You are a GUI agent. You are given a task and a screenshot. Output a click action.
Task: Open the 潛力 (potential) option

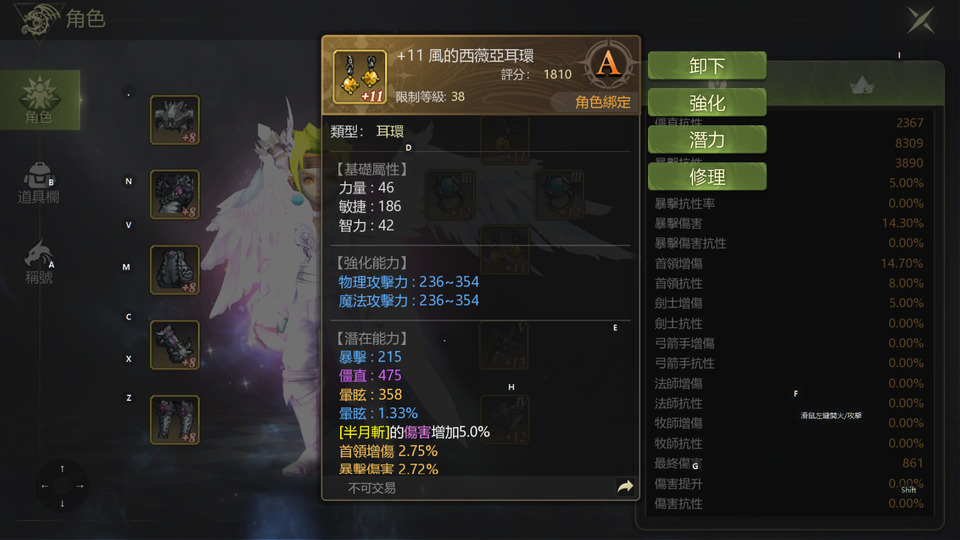coord(707,140)
